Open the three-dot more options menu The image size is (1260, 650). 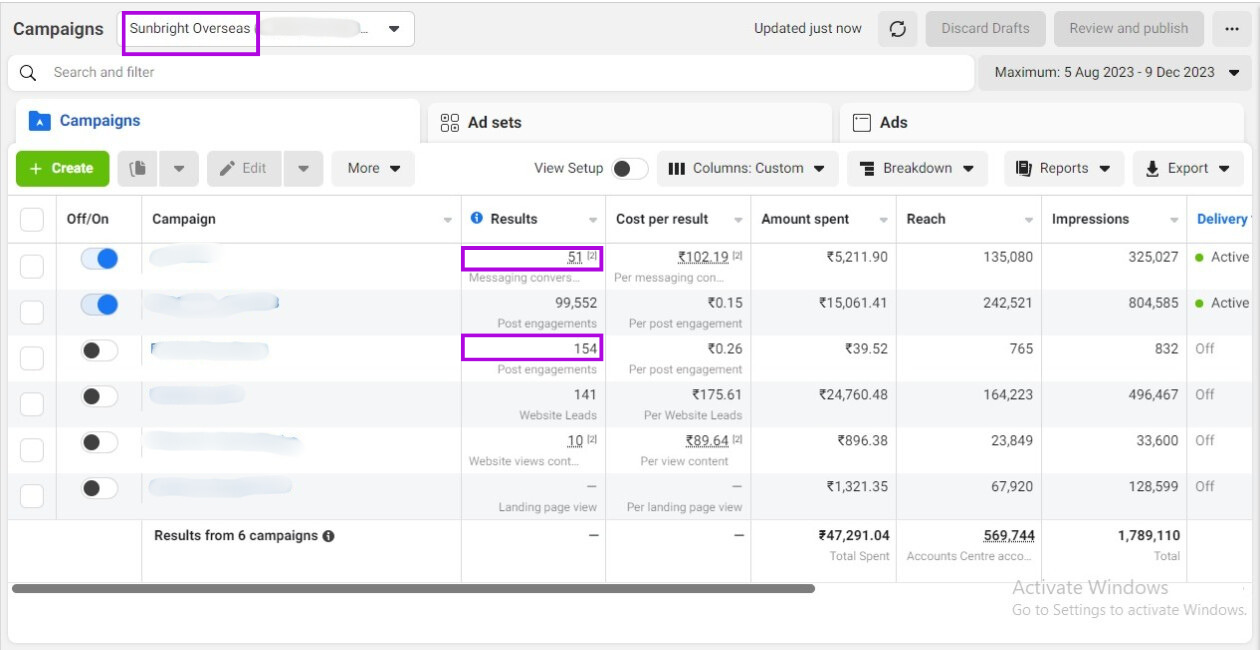[x=1231, y=29]
